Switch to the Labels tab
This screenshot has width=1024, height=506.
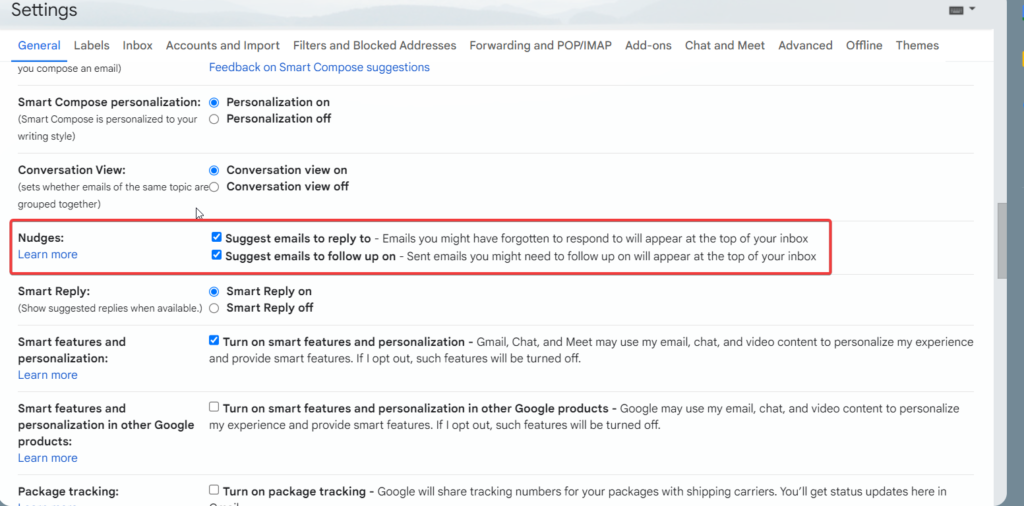pos(91,46)
